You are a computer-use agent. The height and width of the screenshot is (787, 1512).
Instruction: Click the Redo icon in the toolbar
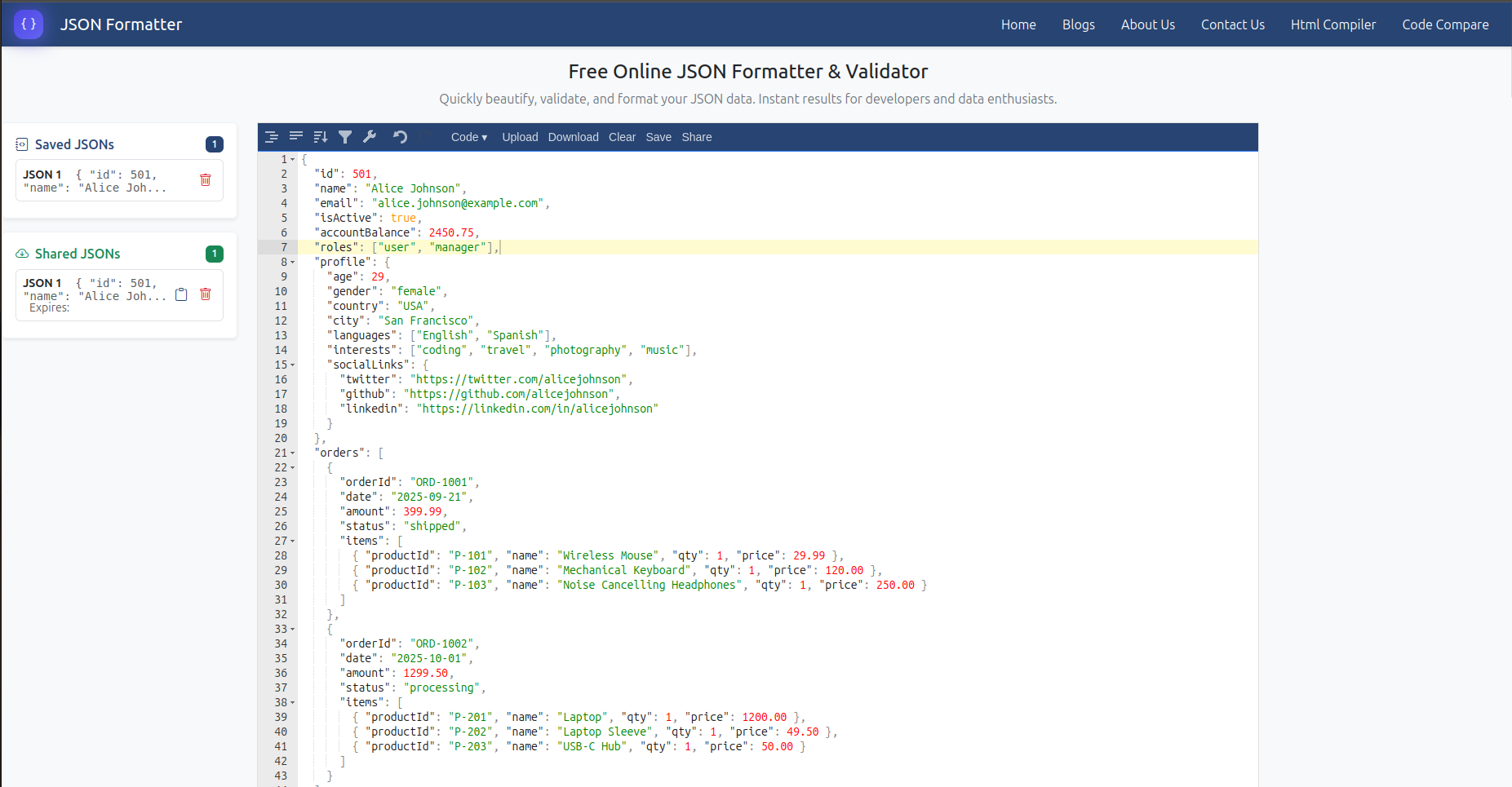click(x=425, y=137)
